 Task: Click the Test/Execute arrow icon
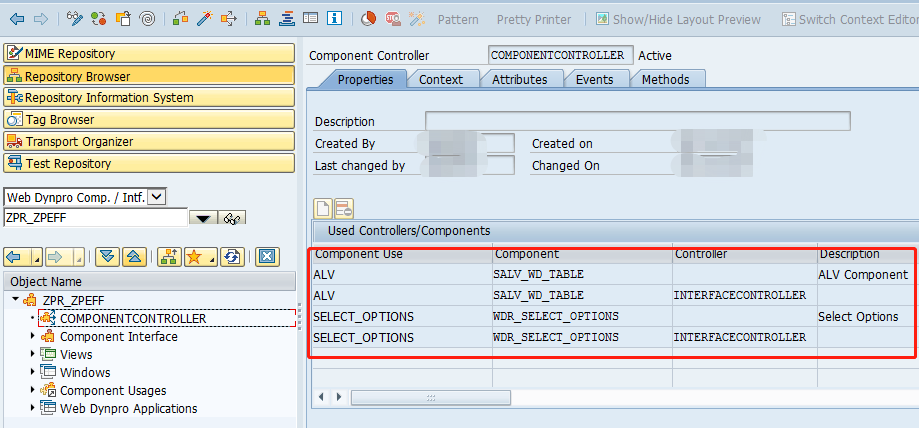[x=229, y=19]
